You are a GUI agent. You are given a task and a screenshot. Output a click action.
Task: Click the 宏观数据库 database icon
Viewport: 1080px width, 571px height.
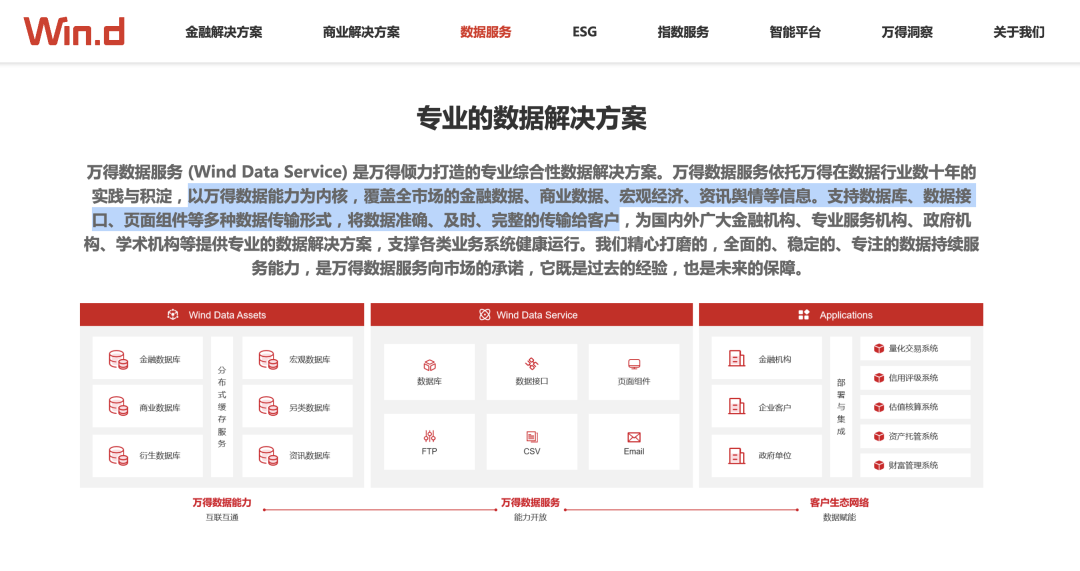click(x=267, y=358)
